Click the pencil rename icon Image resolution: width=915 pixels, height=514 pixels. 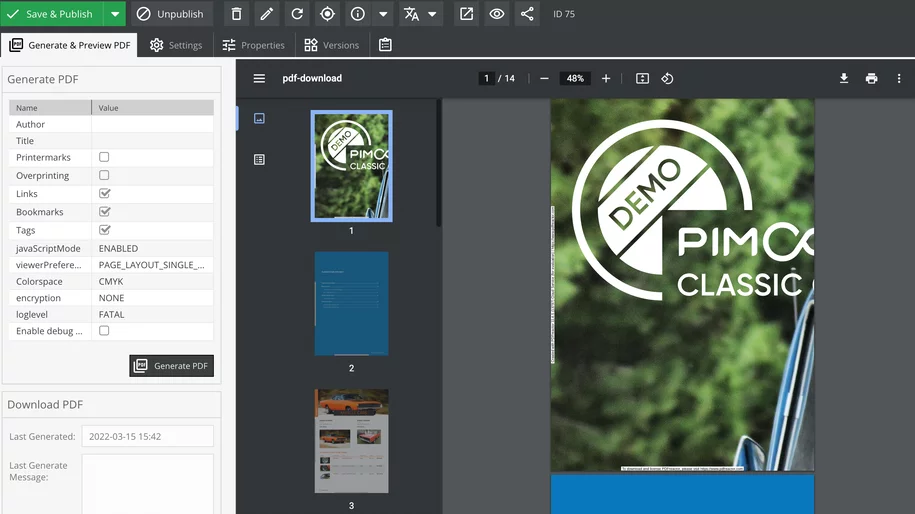266,14
